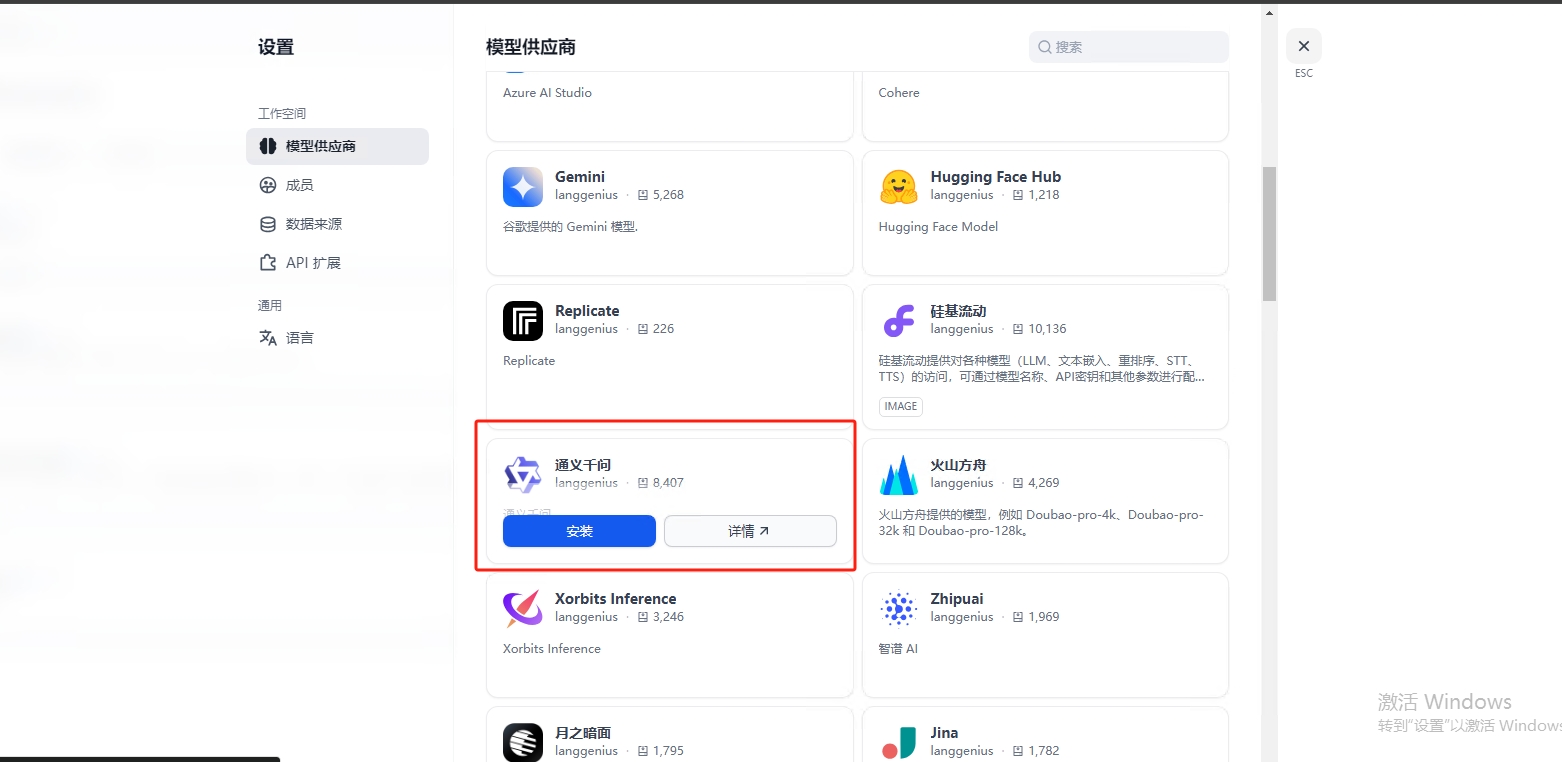Open 通义千问 details via 详情 button

(x=750, y=531)
